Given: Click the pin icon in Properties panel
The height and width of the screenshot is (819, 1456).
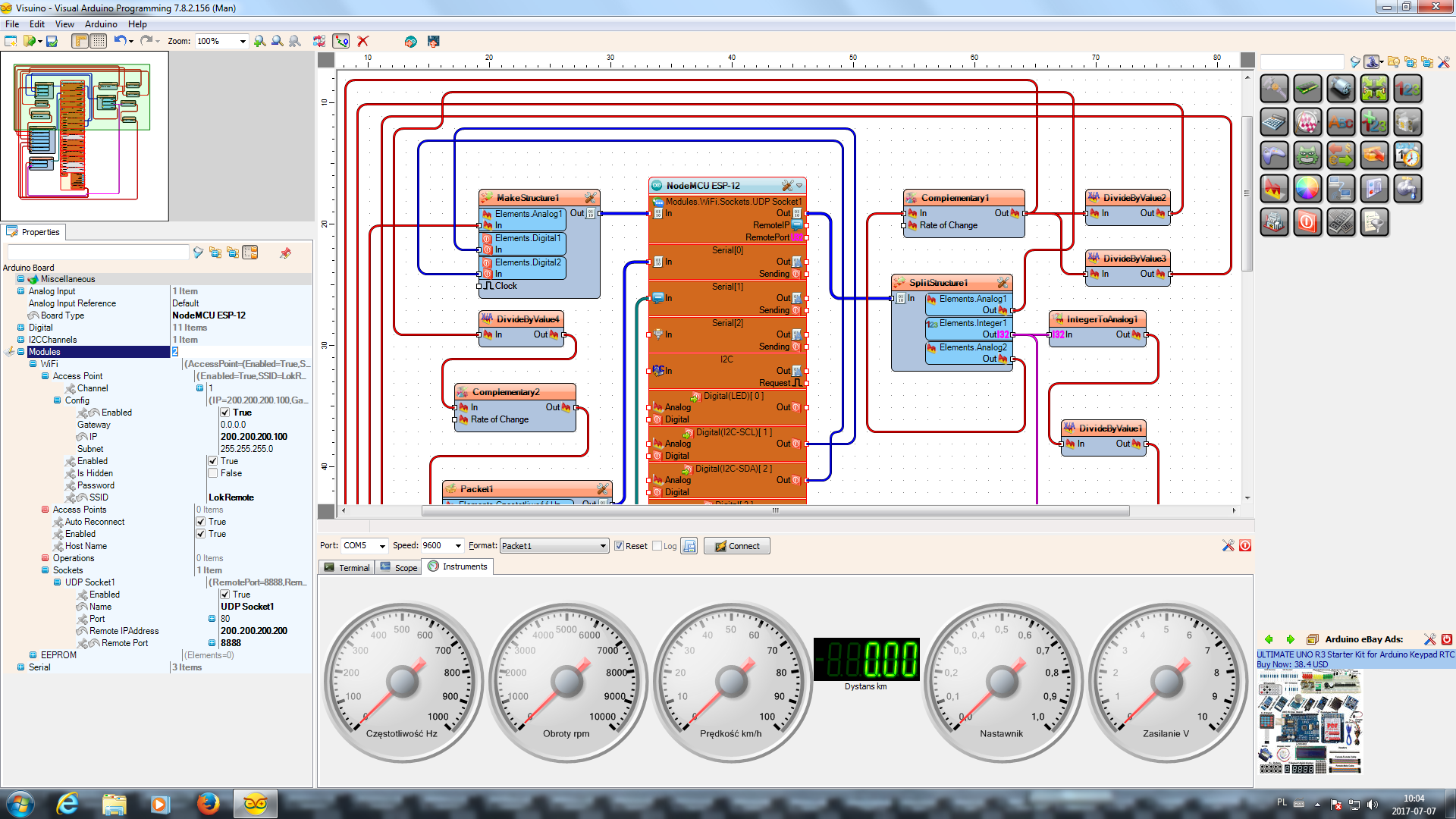Looking at the screenshot, I should [x=285, y=253].
